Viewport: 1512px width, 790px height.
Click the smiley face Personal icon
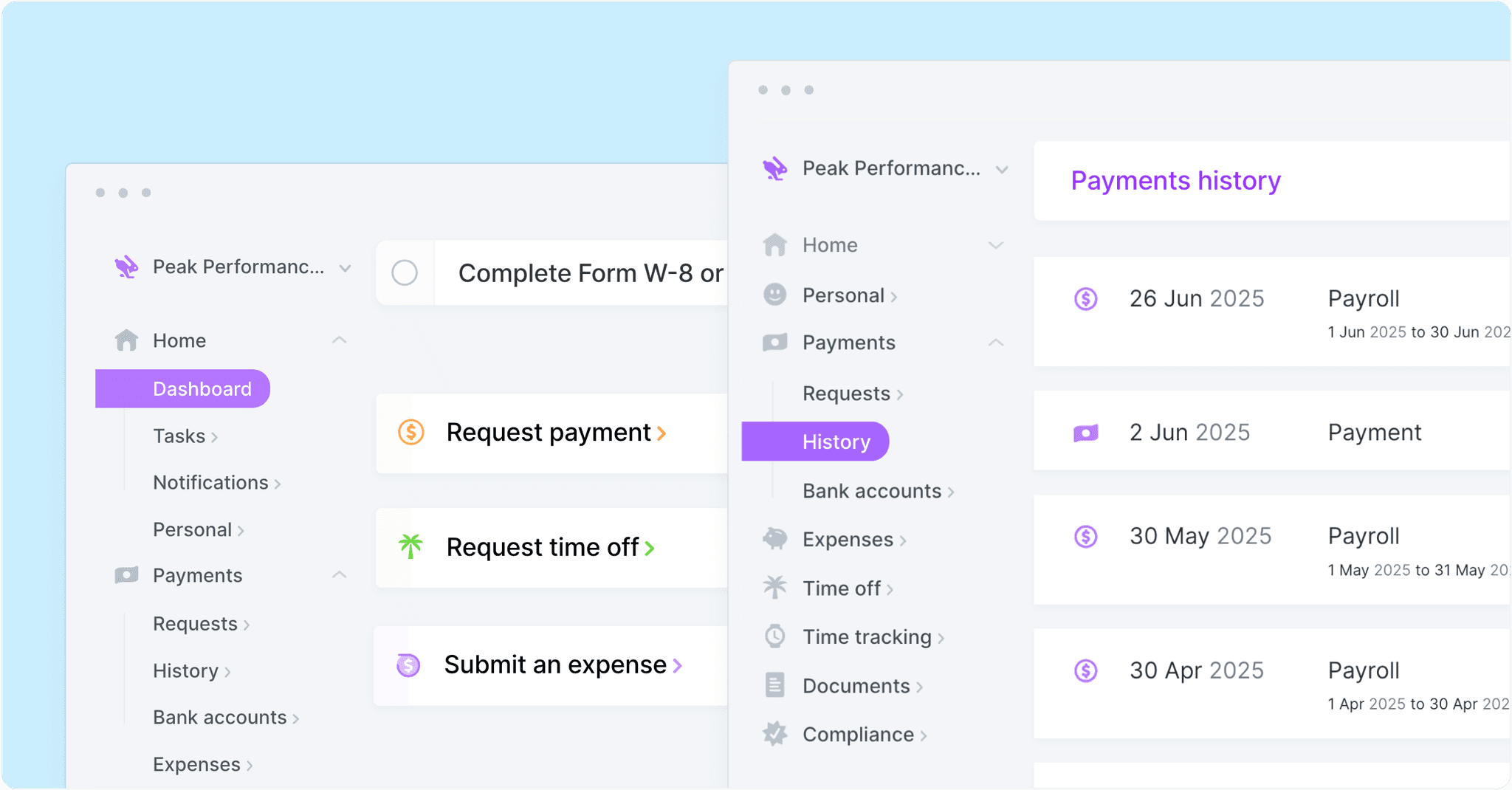coord(774,295)
